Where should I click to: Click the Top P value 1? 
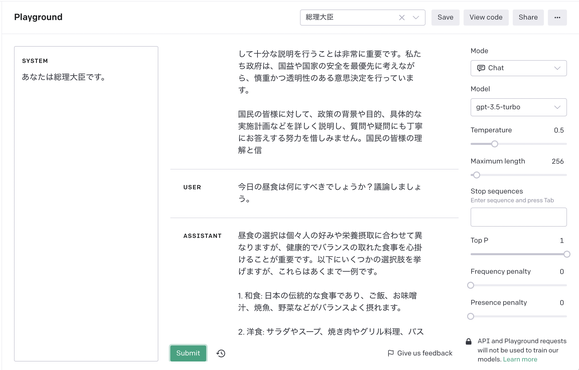click(562, 240)
